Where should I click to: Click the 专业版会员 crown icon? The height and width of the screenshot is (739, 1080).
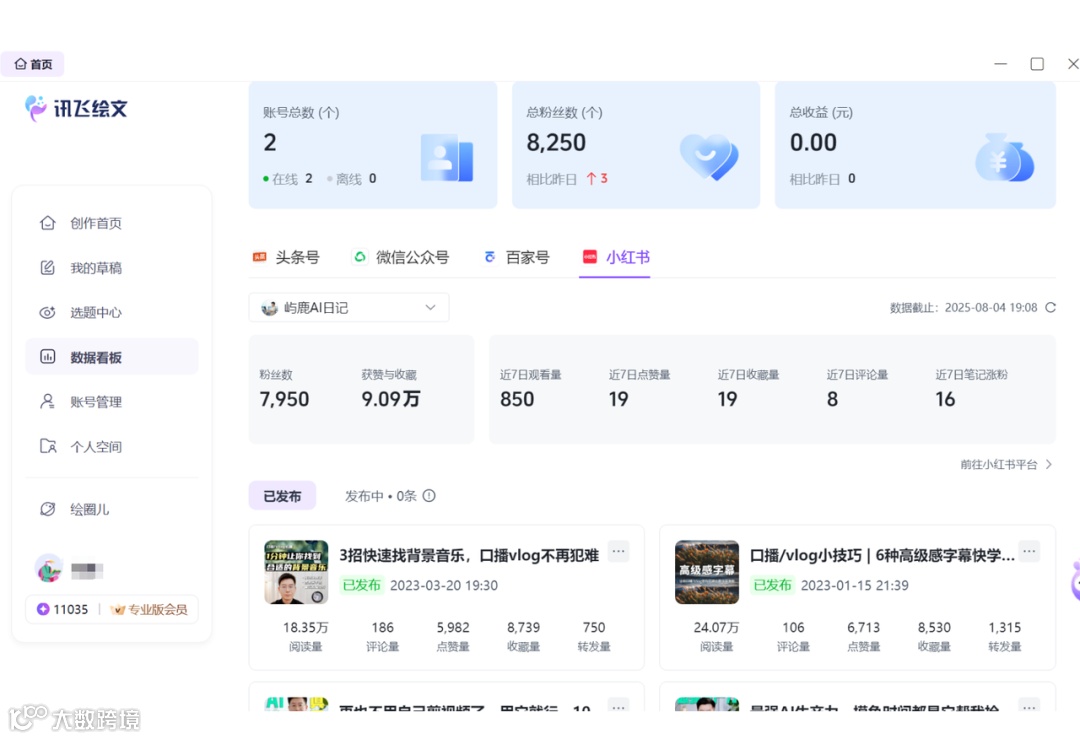click(x=117, y=610)
